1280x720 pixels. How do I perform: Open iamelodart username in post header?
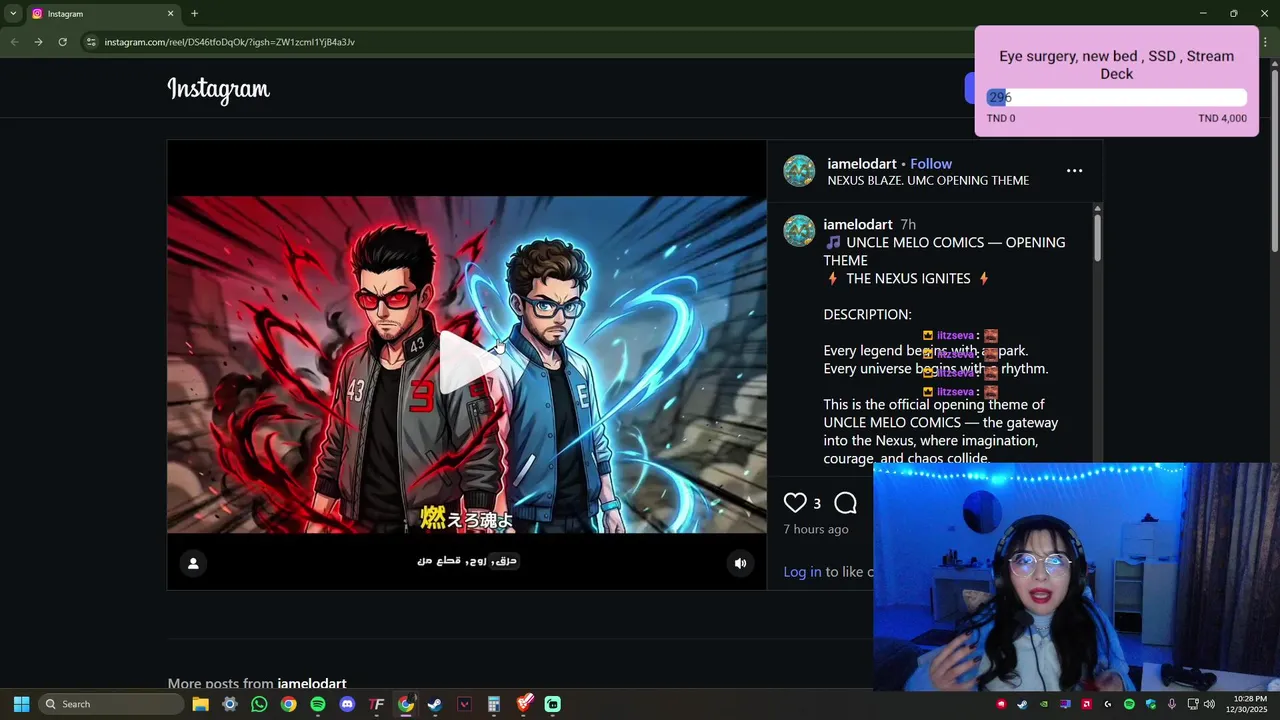point(862,164)
